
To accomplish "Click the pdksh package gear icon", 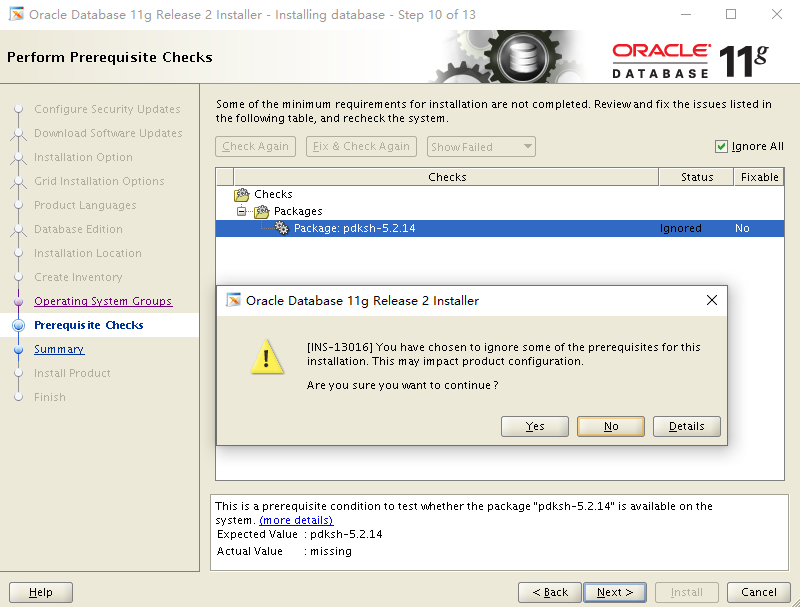I will tap(282, 228).
